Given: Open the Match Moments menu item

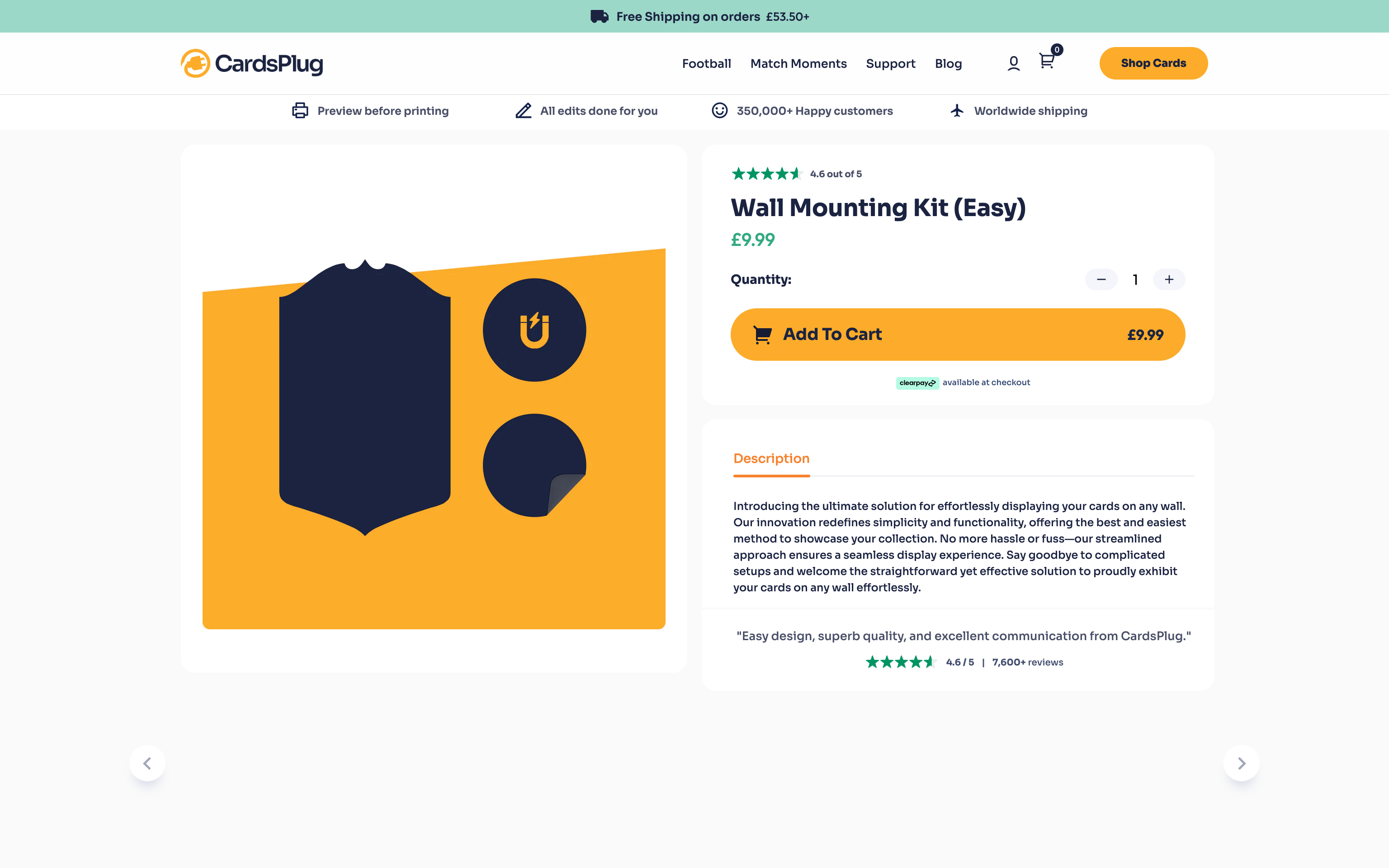Looking at the screenshot, I should tap(798, 63).
